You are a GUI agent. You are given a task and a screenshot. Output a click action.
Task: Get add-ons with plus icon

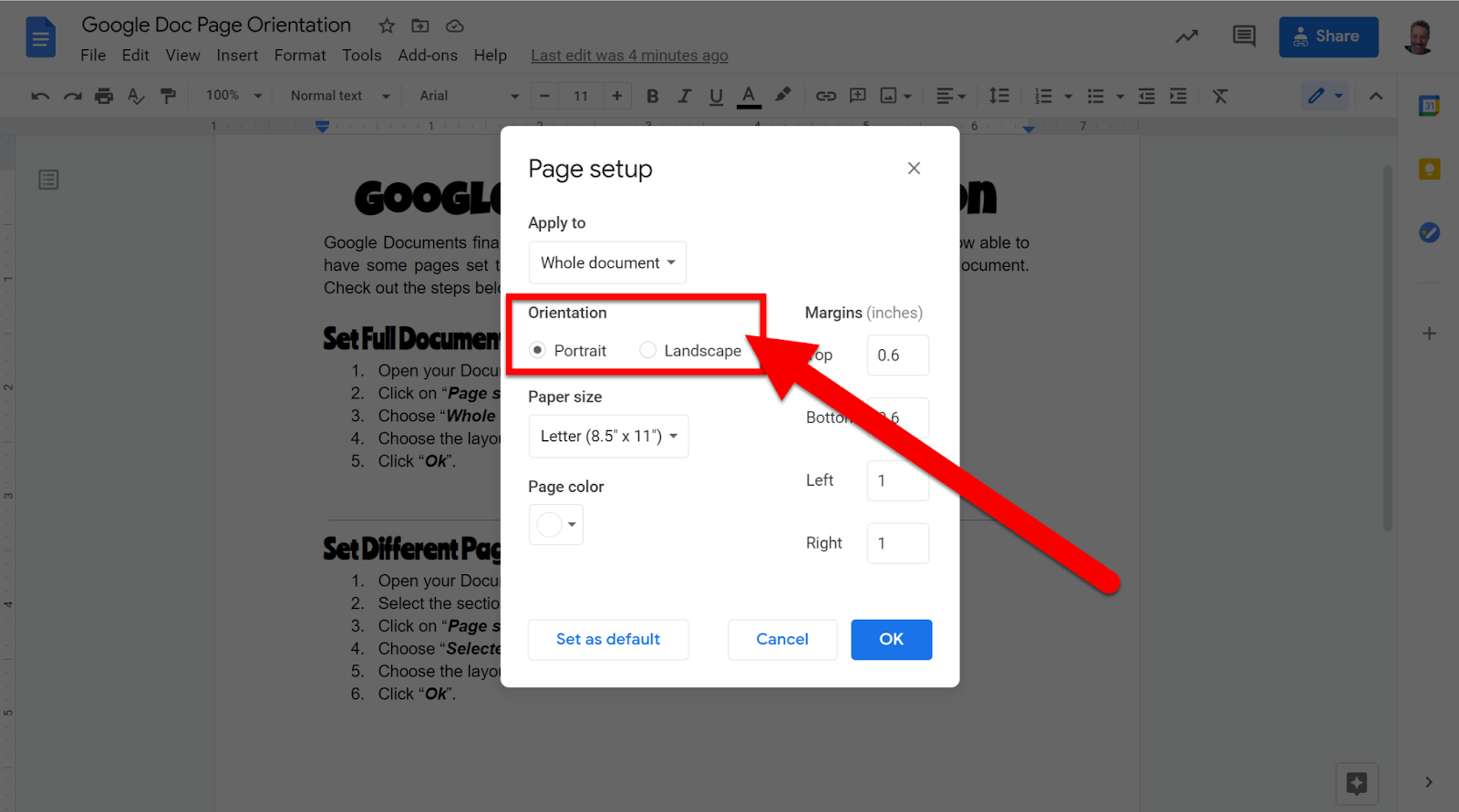tap(1429, 334)
